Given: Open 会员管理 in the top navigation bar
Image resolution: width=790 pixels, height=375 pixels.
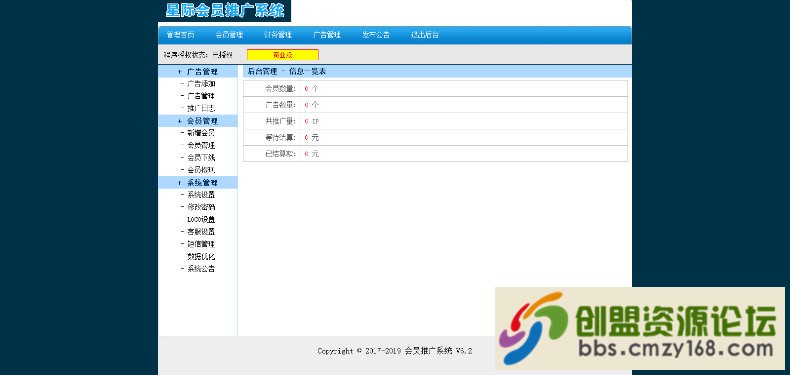Looking at the screenshot, I should 229,35.
